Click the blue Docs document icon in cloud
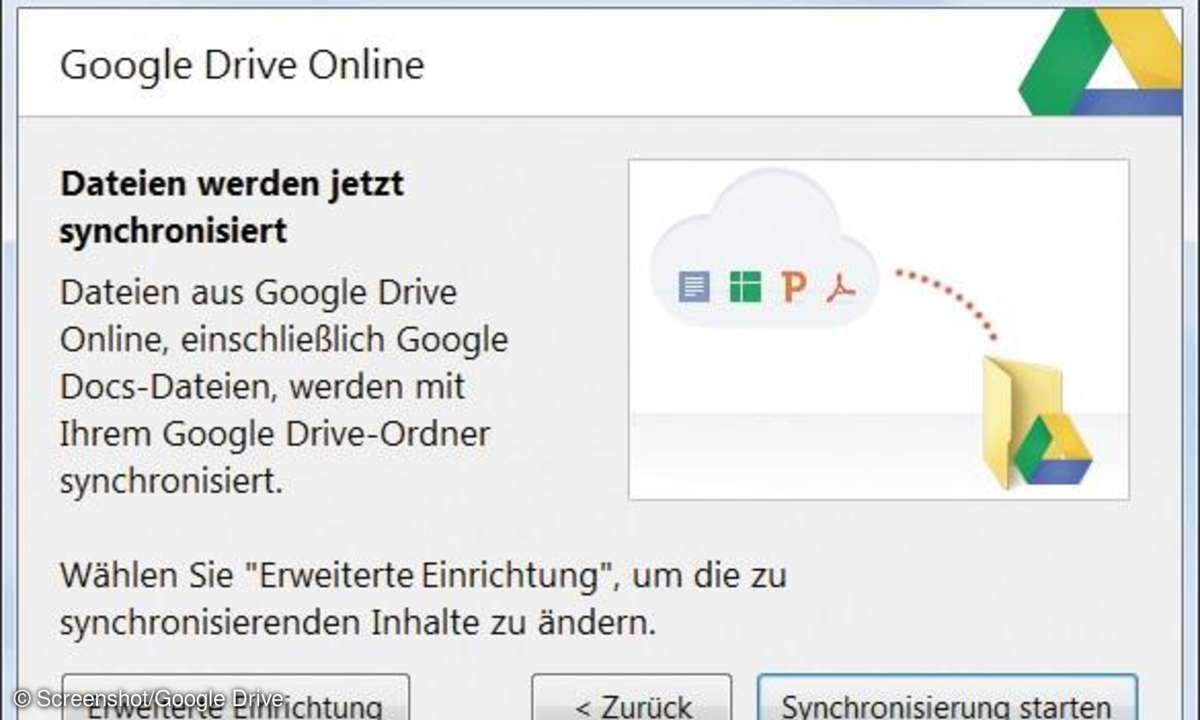The image size is (1200, 720). pos(693,287)
